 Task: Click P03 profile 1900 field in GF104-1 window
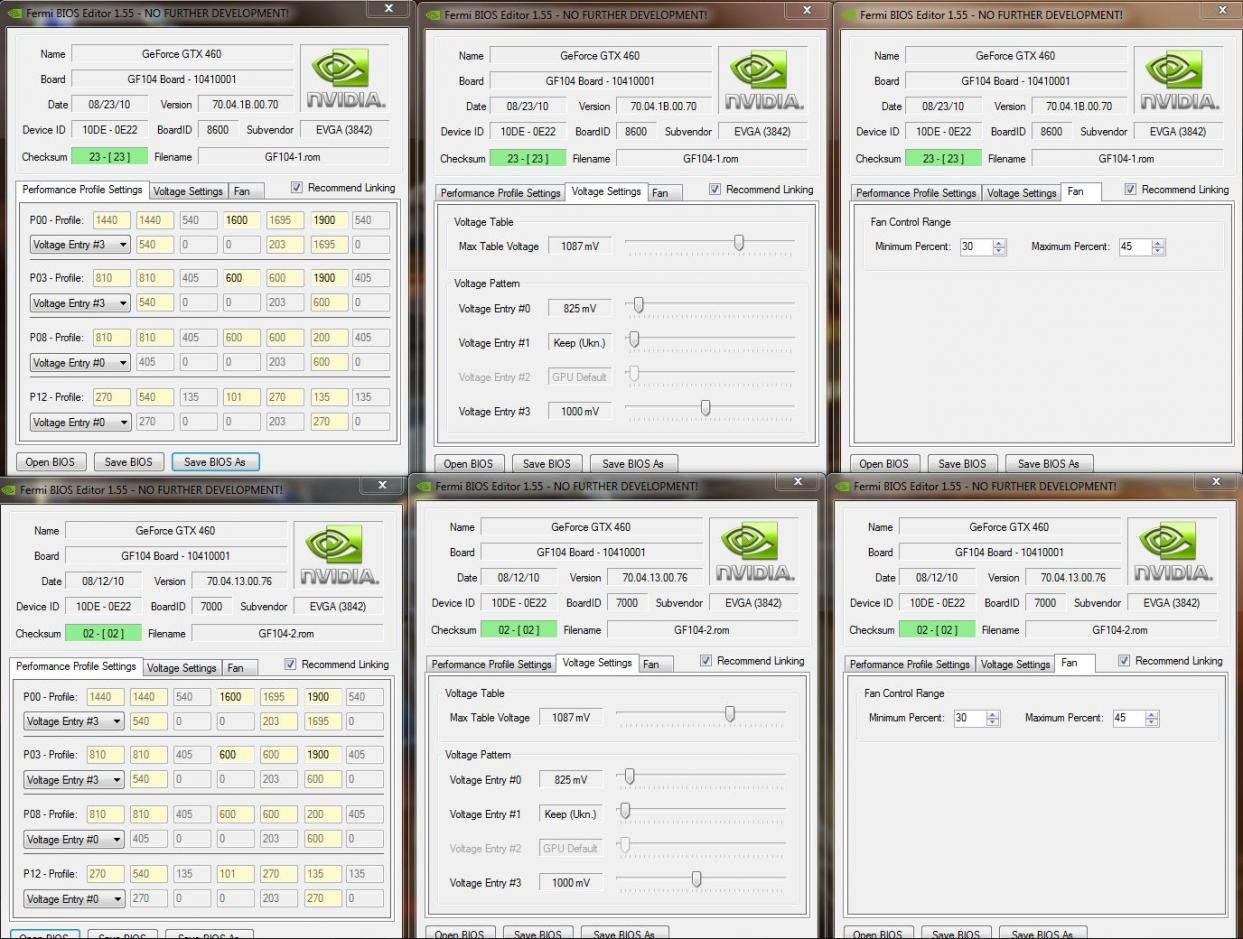tap(328, 279)
